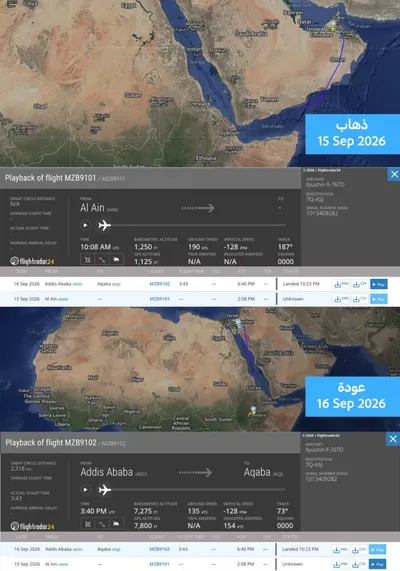Click the '190' ground speed value
400x571 pixels.
pyautogui.click(x=194, y=247)
